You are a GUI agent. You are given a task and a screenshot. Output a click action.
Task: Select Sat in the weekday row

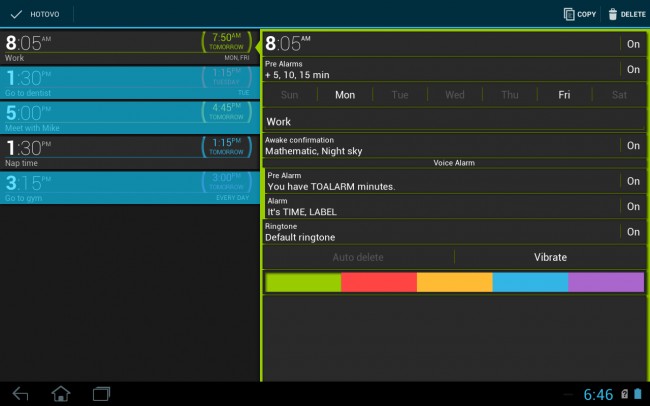tap(619, 95)
